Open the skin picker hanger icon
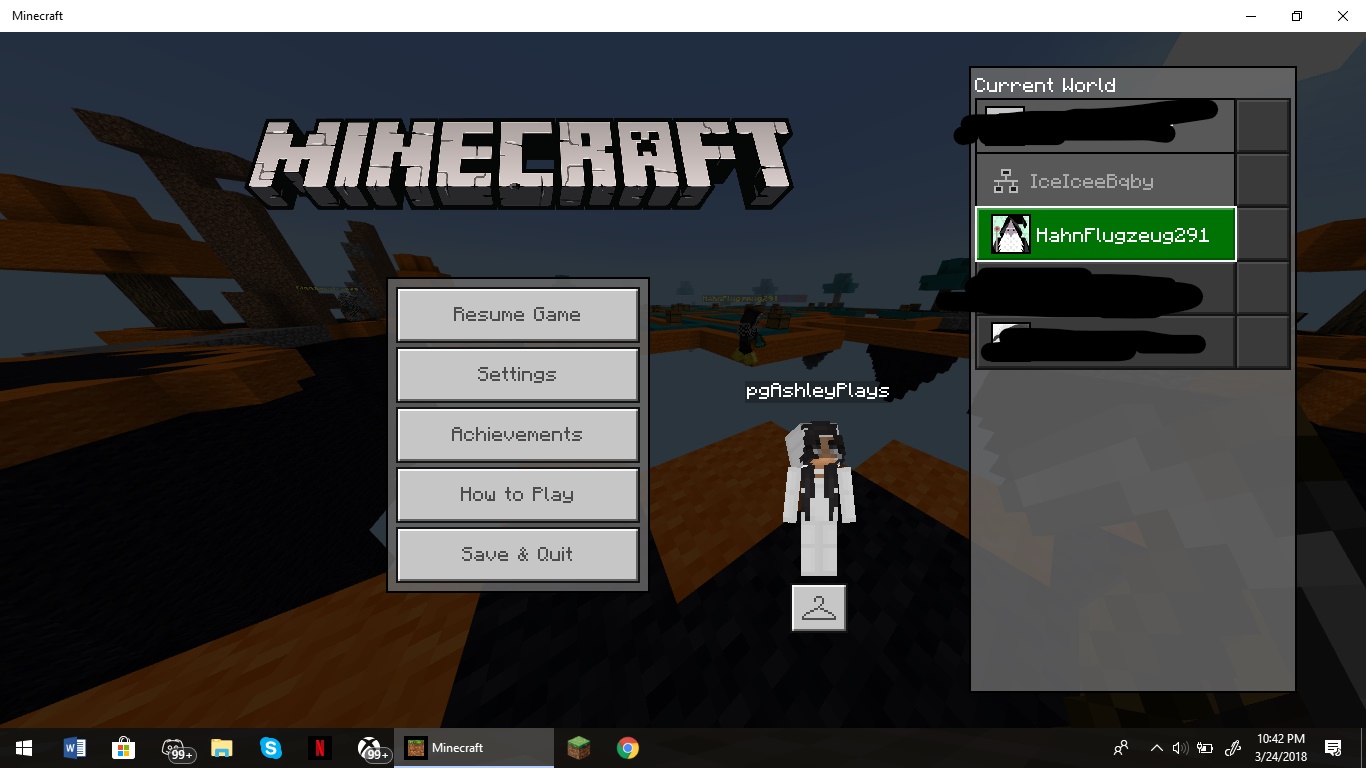The height and width of the screenshot is (768, 1366). click(x=819, y=607)
